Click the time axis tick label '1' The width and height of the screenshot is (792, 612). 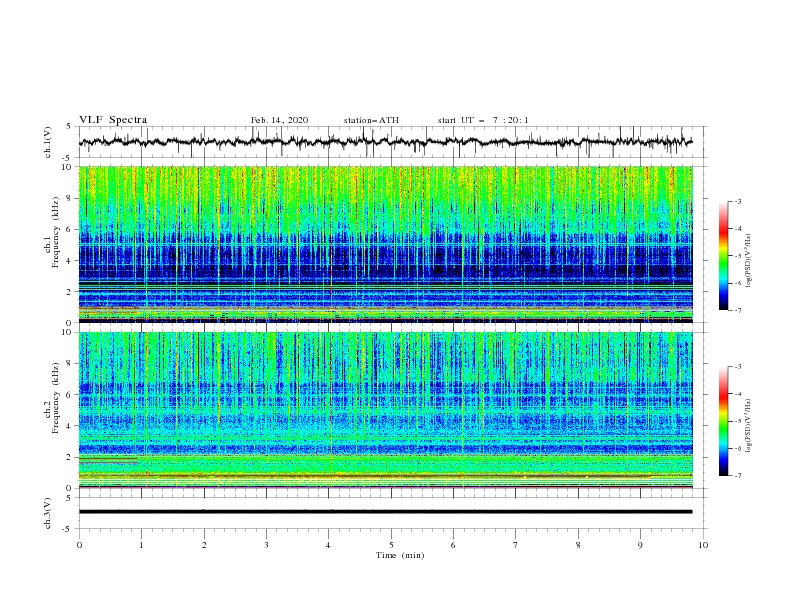[x=141, y=545]
